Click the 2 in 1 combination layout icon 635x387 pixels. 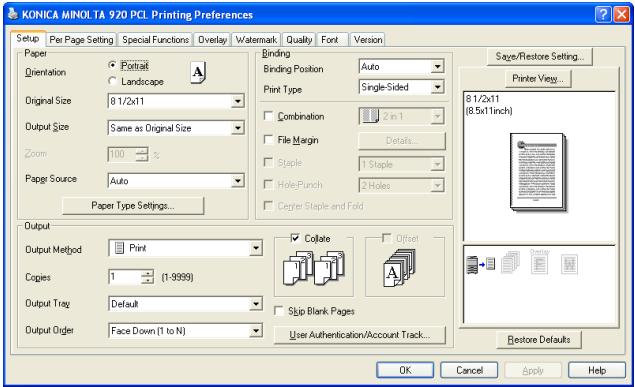[370, 116]
